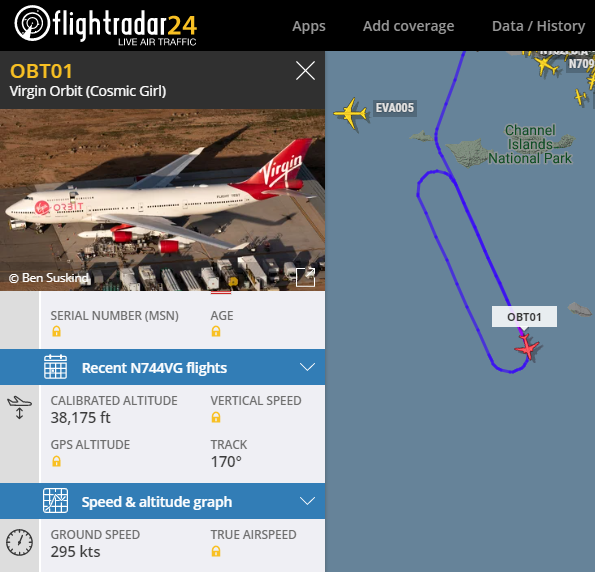Click the lock icon under Age

click(x=216, y=331)
